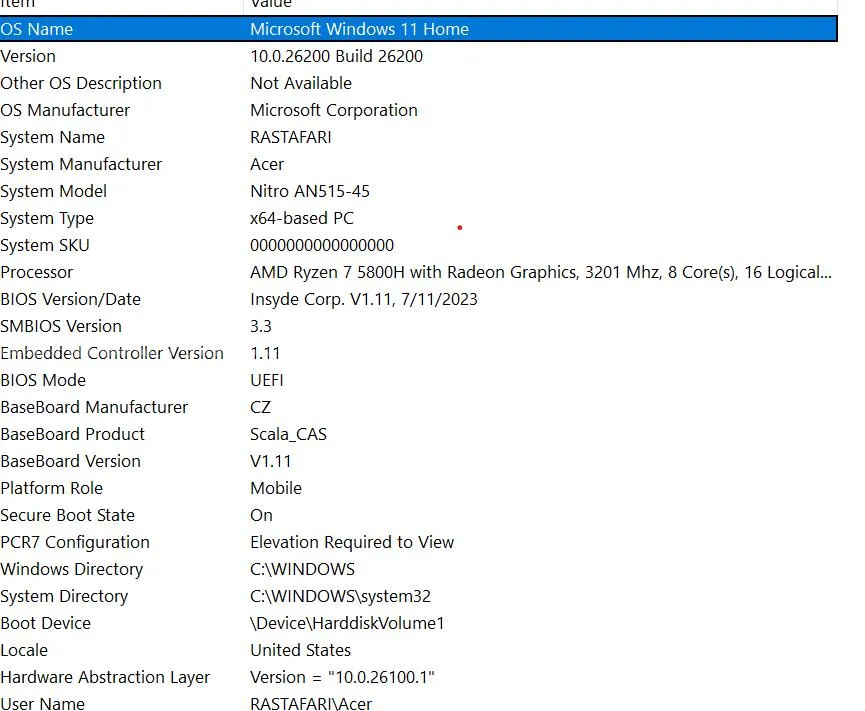Viewport: 865px width, 711px height.
Task: Click the SMBIOS Version entry
Action: click(x=61, y=326)
